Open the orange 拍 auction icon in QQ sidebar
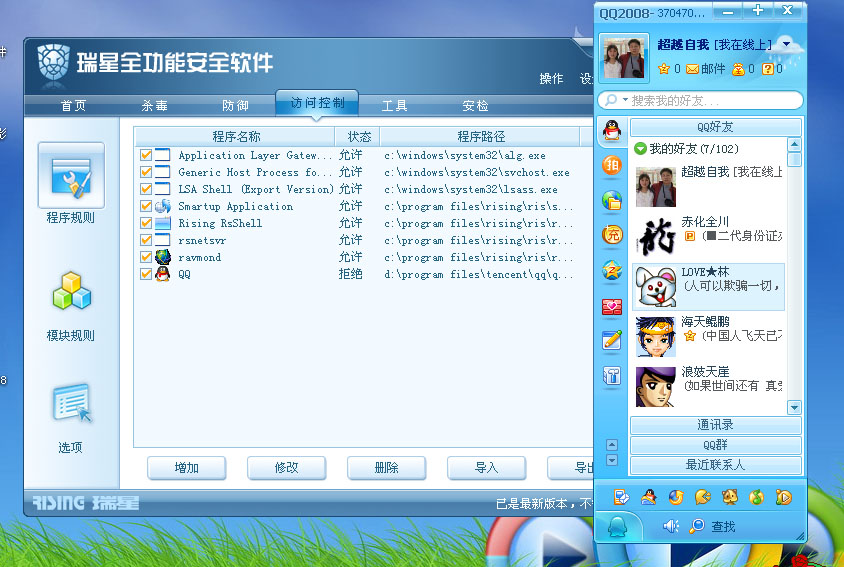844x567 pixels. tap(612, 165)
